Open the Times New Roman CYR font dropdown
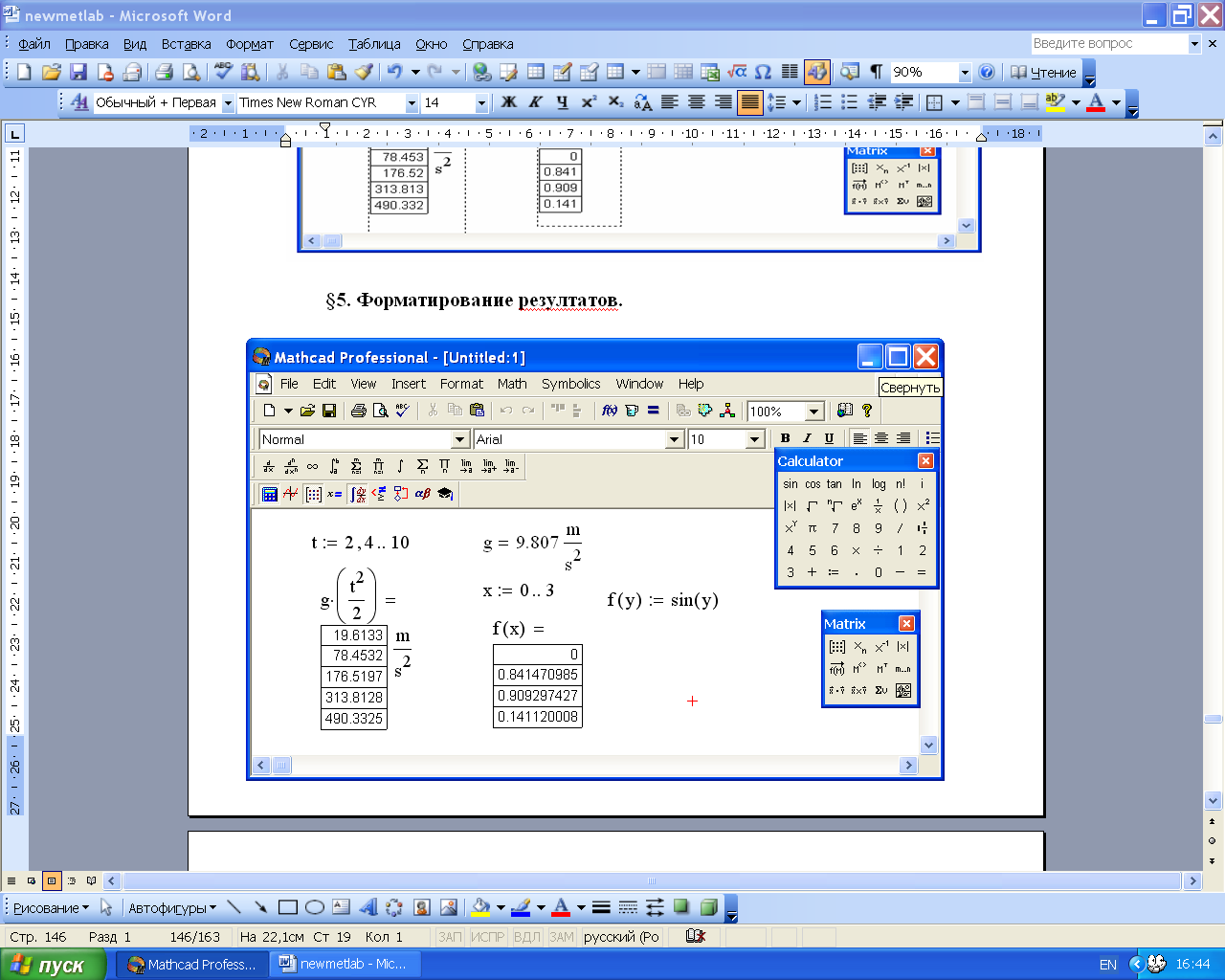The height and width of the screenshot is (980, 1225). [412, 103]
